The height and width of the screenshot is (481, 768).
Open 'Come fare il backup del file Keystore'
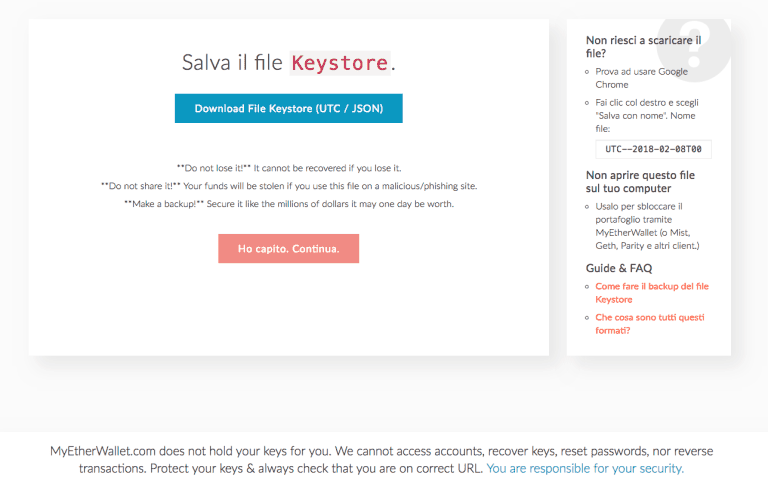coord(652,292)
